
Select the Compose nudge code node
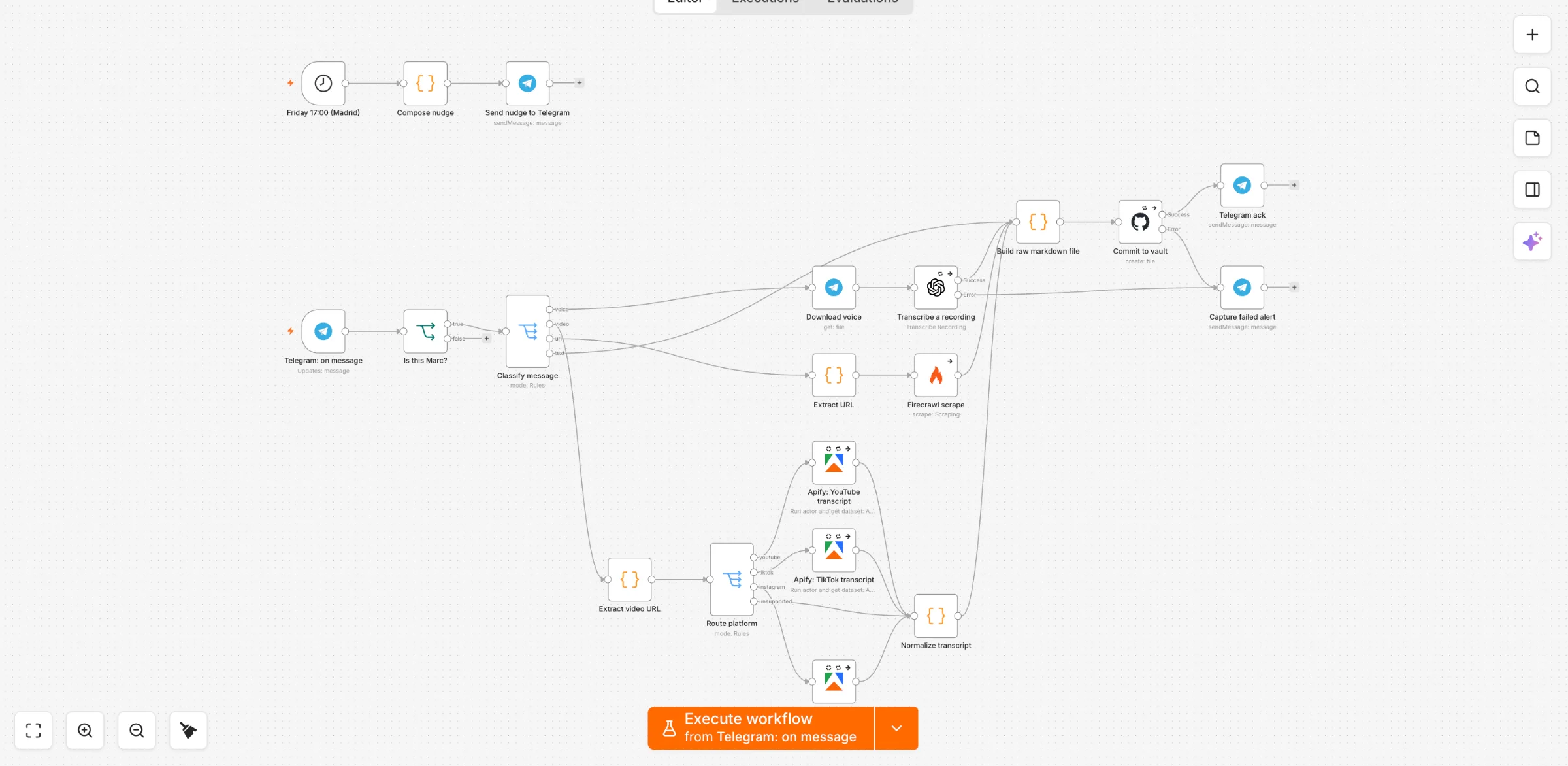(x=425, y=83)
